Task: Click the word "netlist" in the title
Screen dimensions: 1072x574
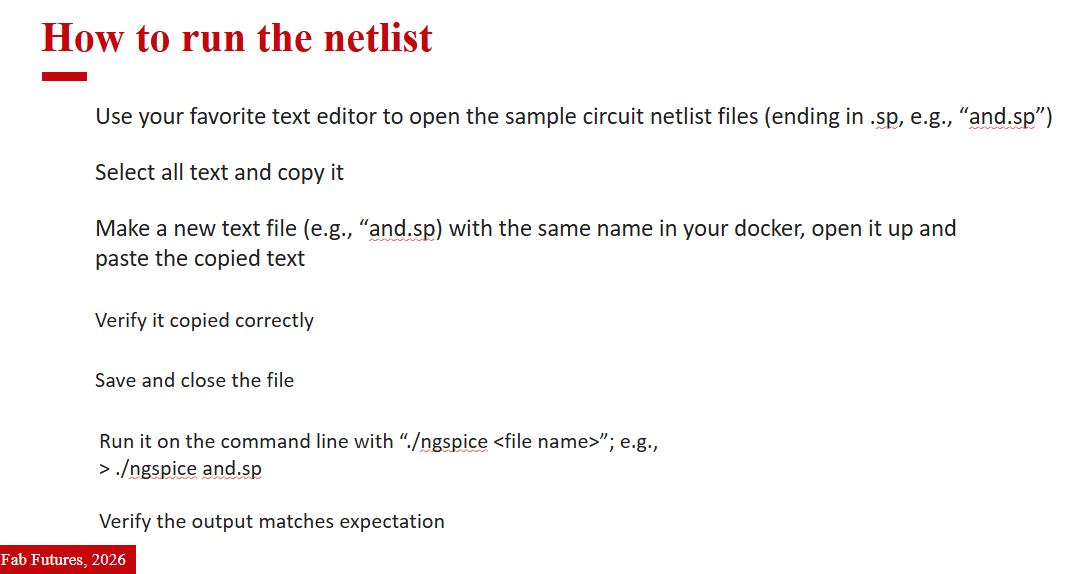Action: 378,38
